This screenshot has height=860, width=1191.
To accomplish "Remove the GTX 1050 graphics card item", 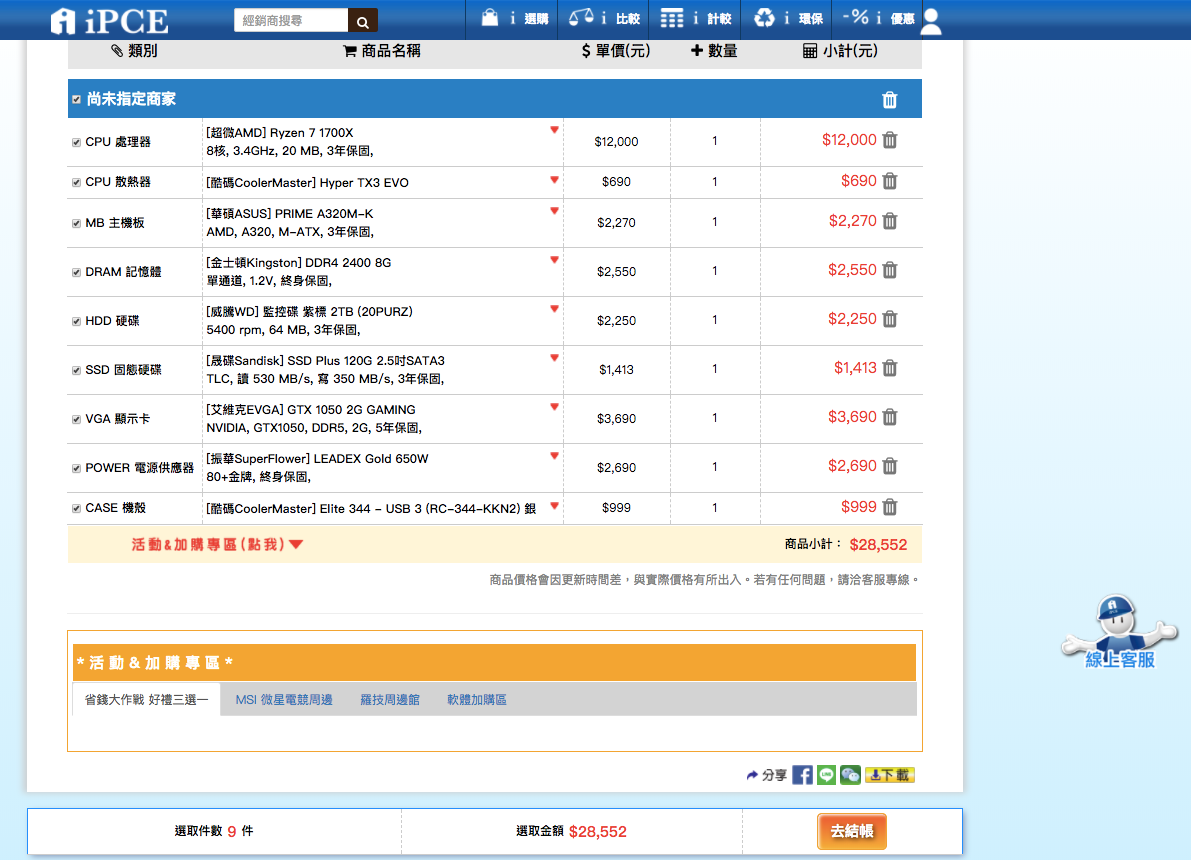I will pyautogui.click(x=890, y=418).
